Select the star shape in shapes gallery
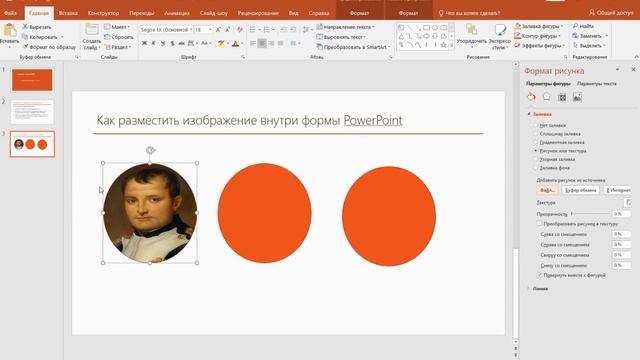 tap(443, 45)
